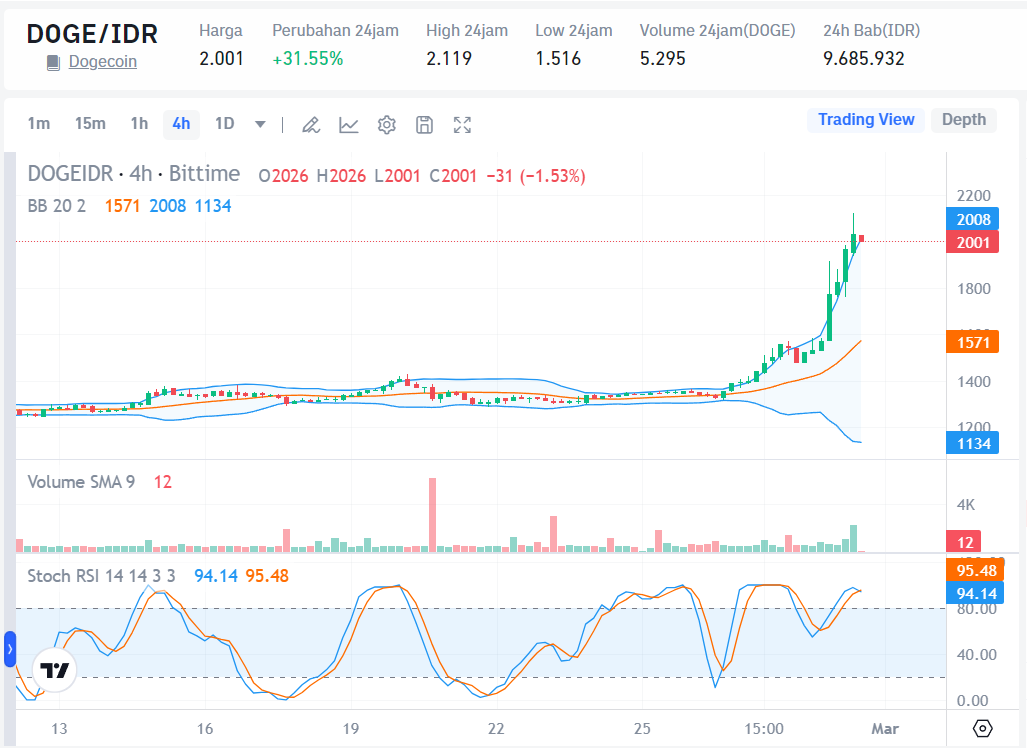Click the 95.48 Stoch RSI tag
This screenshot has height=748, width=1027.
point(975,570)
